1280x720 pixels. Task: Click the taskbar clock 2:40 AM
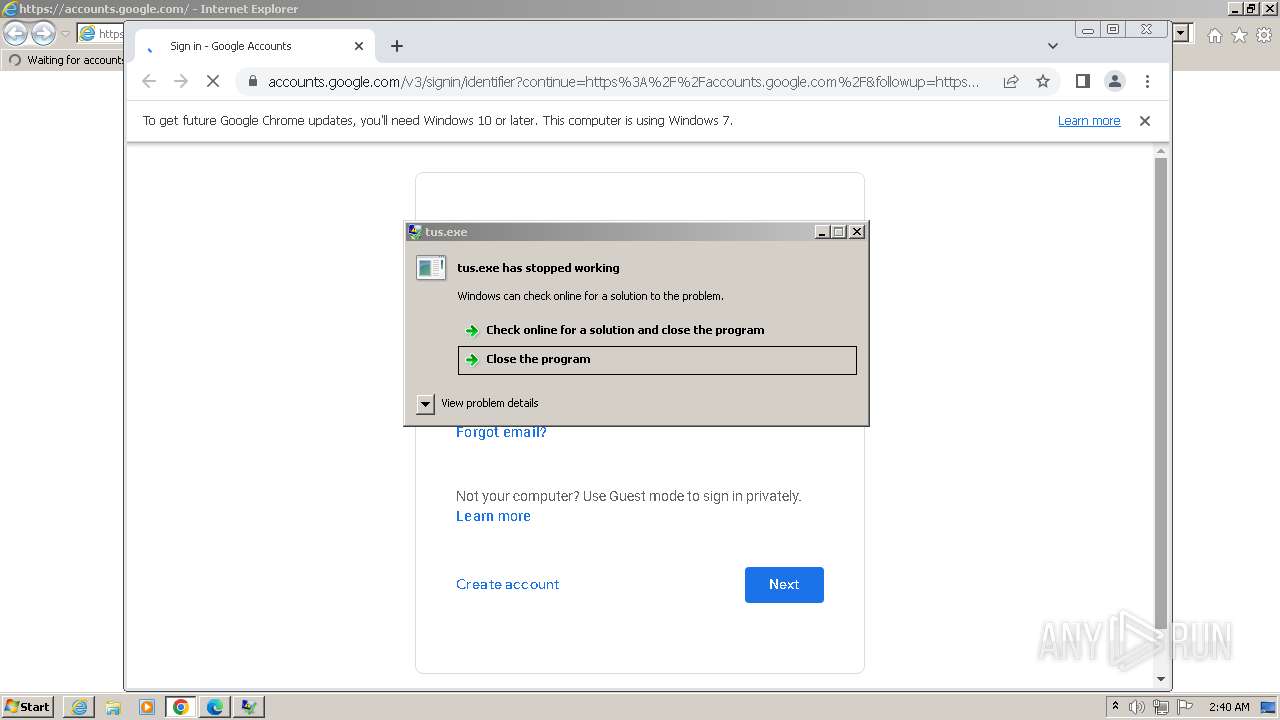pos(1229,707)
